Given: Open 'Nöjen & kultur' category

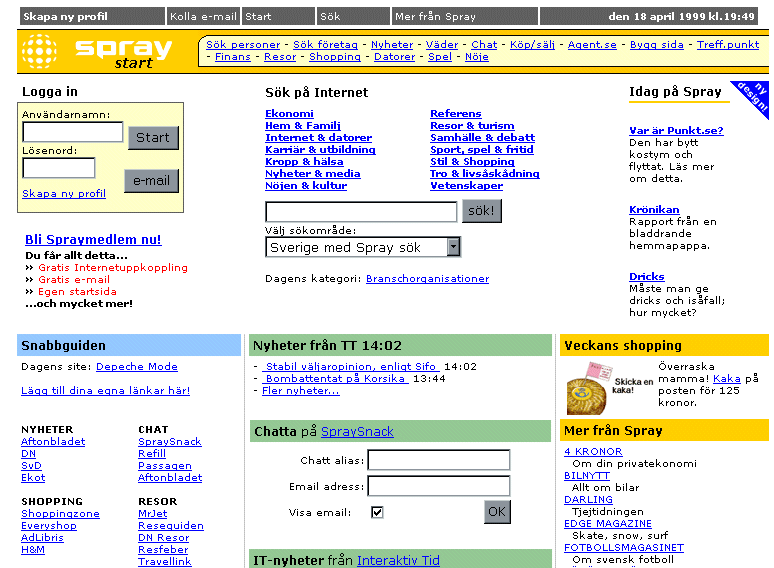Looking at the screenshot, I should pyautogui.click(x=306, y=186).
